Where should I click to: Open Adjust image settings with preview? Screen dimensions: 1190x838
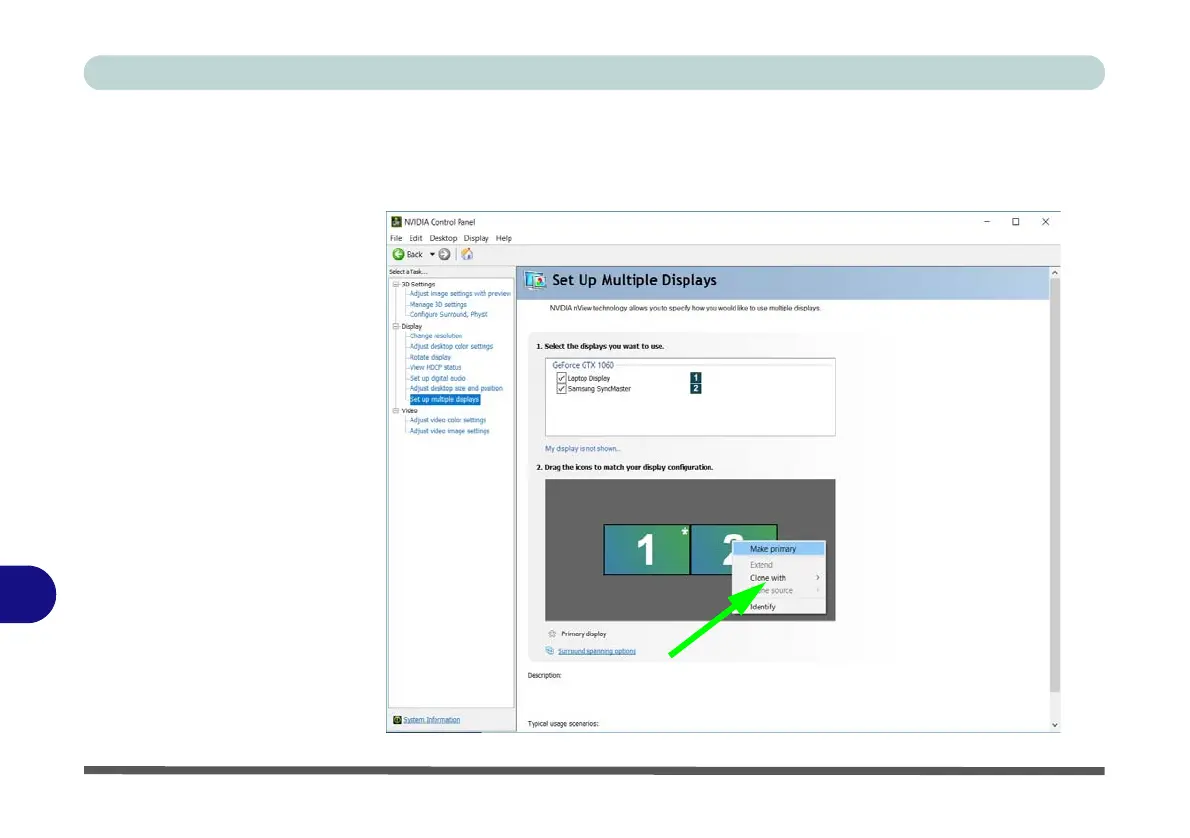[460, 294]
